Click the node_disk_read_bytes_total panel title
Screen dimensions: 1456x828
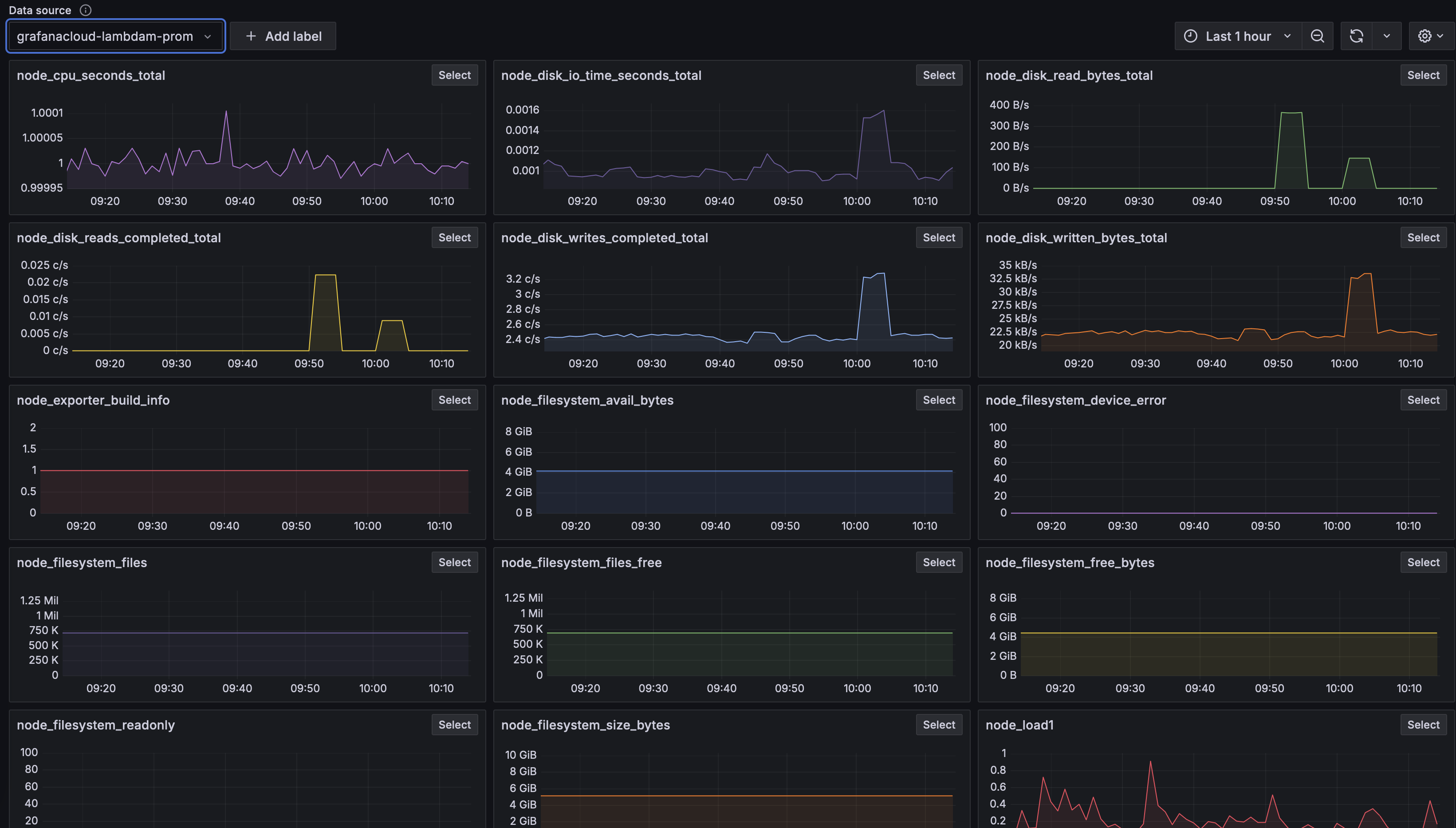click(x=1069, y=75)
